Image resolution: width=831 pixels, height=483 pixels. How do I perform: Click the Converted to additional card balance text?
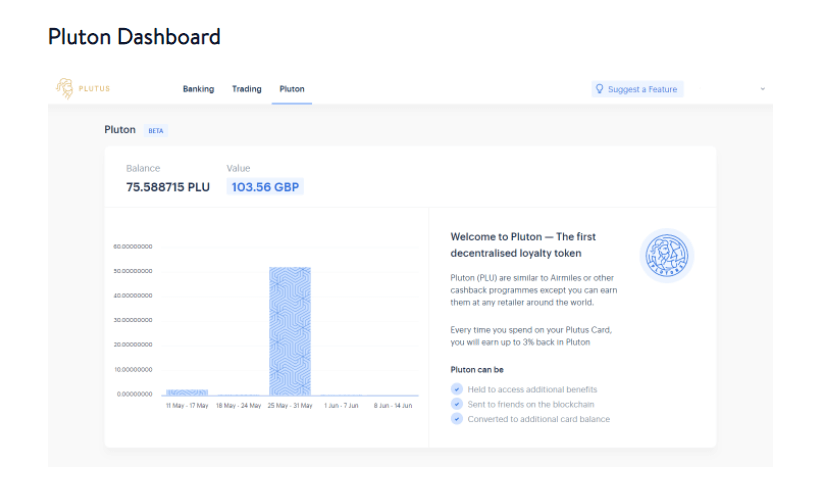tap(538, 419)
